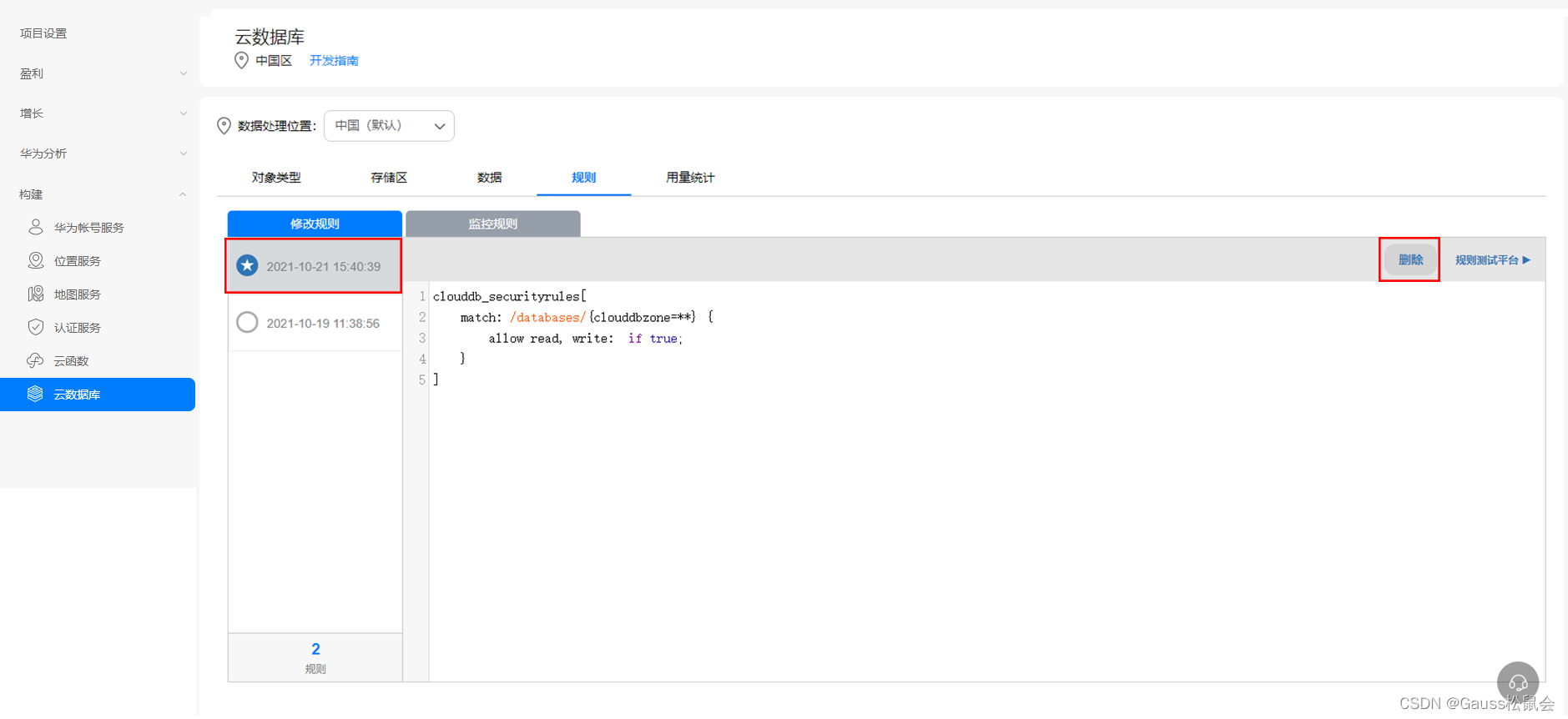
Task: Click the pin icon beside 数据处理位置
Action: [224, 126]
